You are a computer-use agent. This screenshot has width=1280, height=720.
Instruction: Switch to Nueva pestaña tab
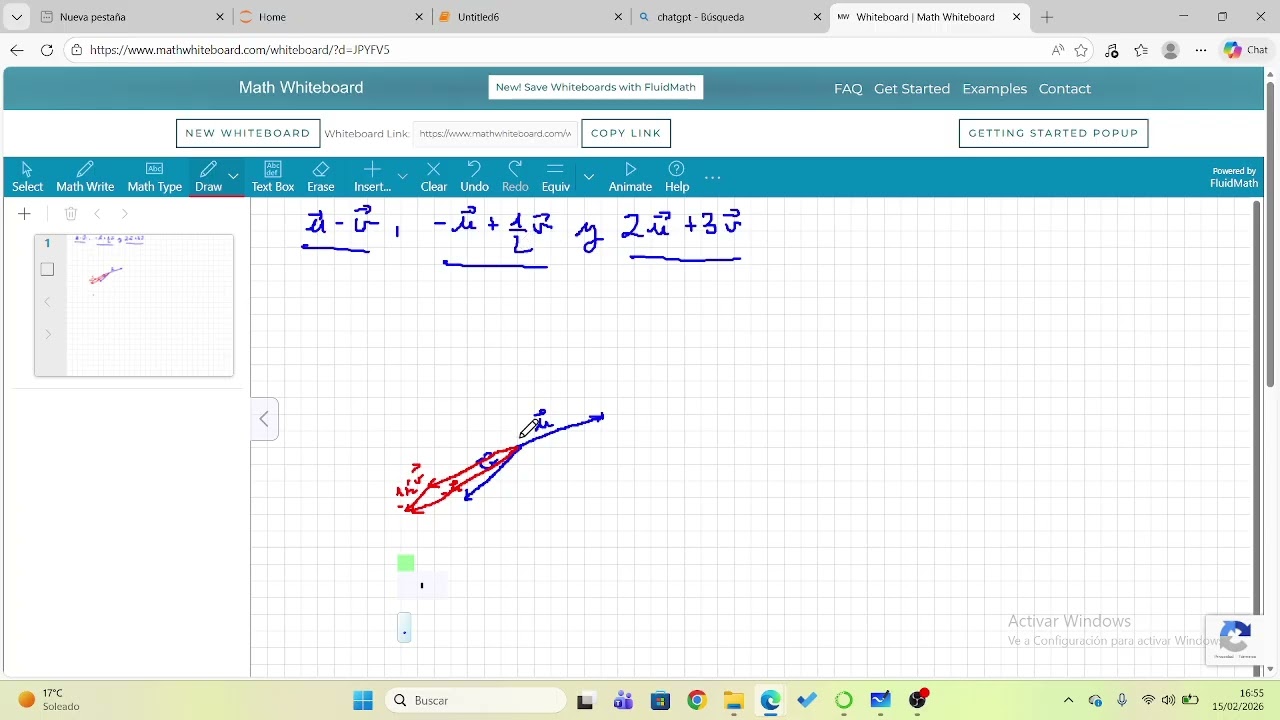(130, 17)
